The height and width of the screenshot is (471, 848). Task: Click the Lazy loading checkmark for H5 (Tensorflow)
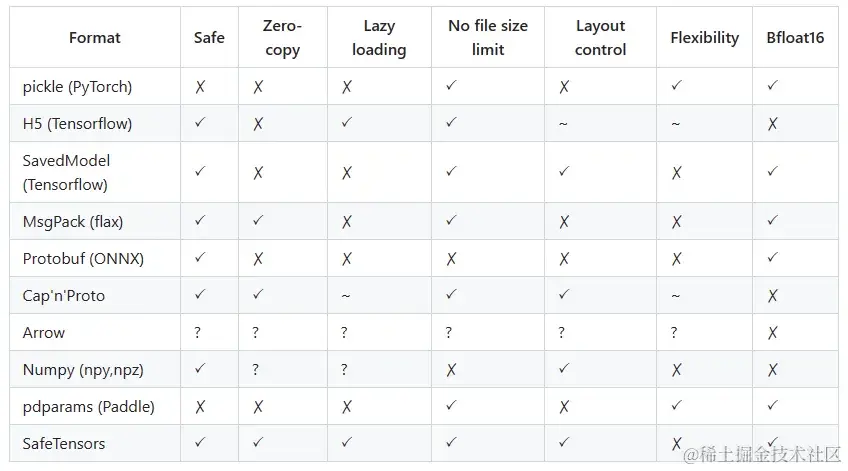pyautogui.click(x=347, y=122)
